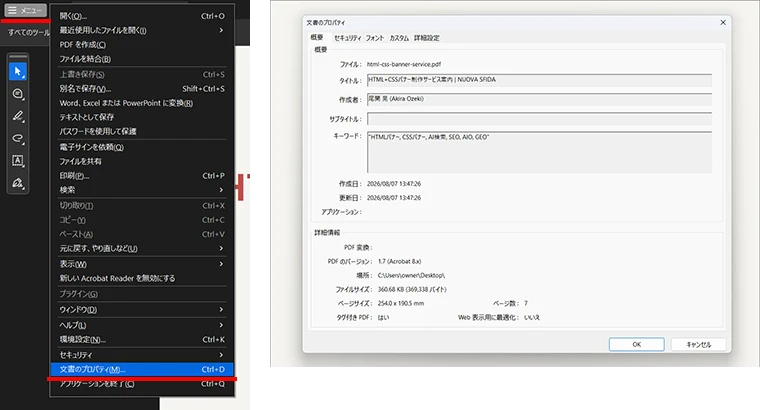This screenshot has height=410, width=760.
Task: Click file name html-css-banner-service.pdf
Action: 404,64
